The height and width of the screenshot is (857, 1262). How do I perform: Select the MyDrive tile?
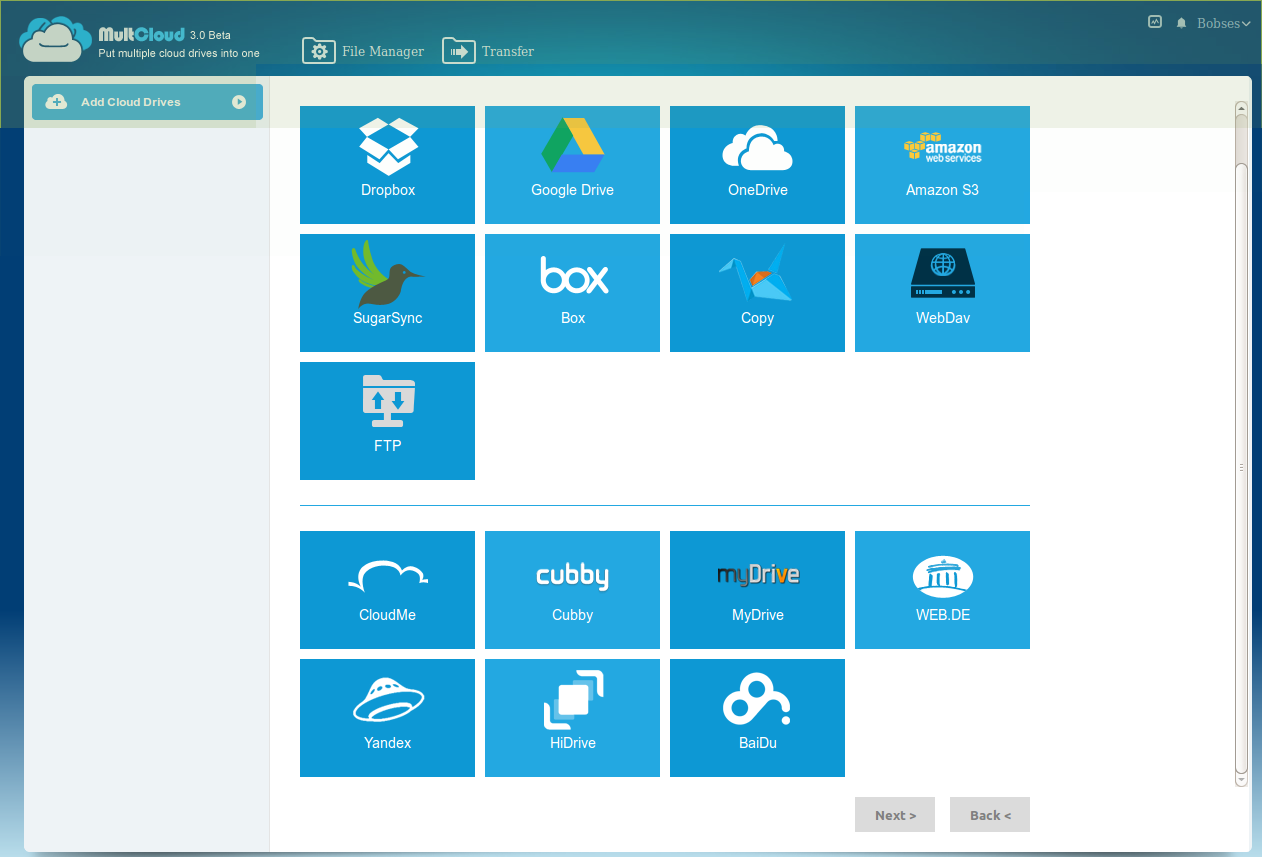(x=757, y=590)
